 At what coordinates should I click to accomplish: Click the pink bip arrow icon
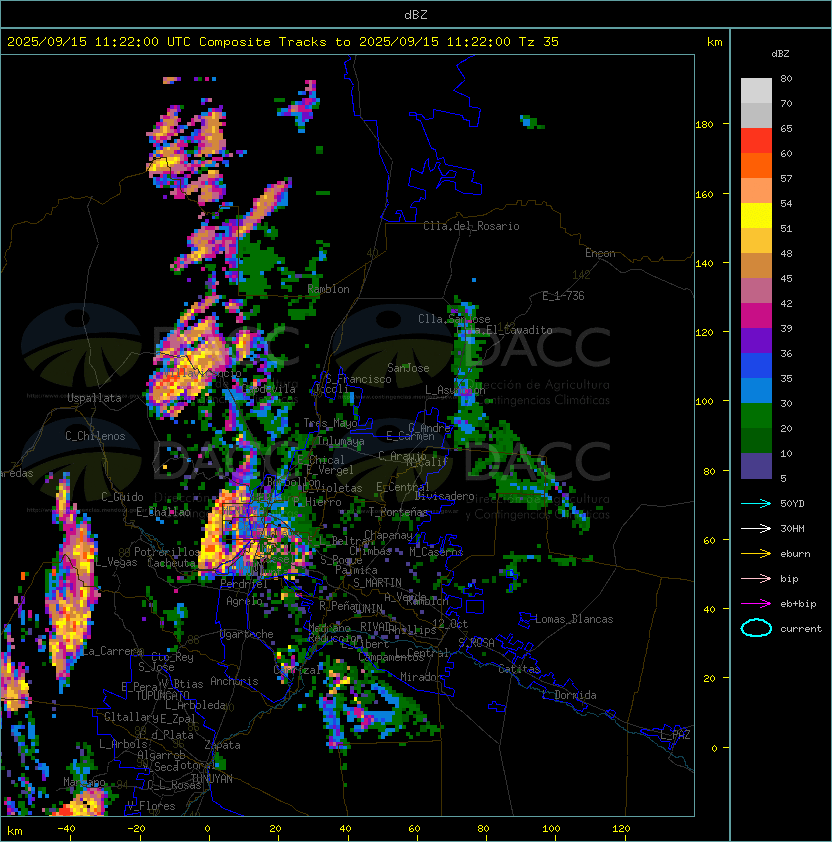(756, 578)
